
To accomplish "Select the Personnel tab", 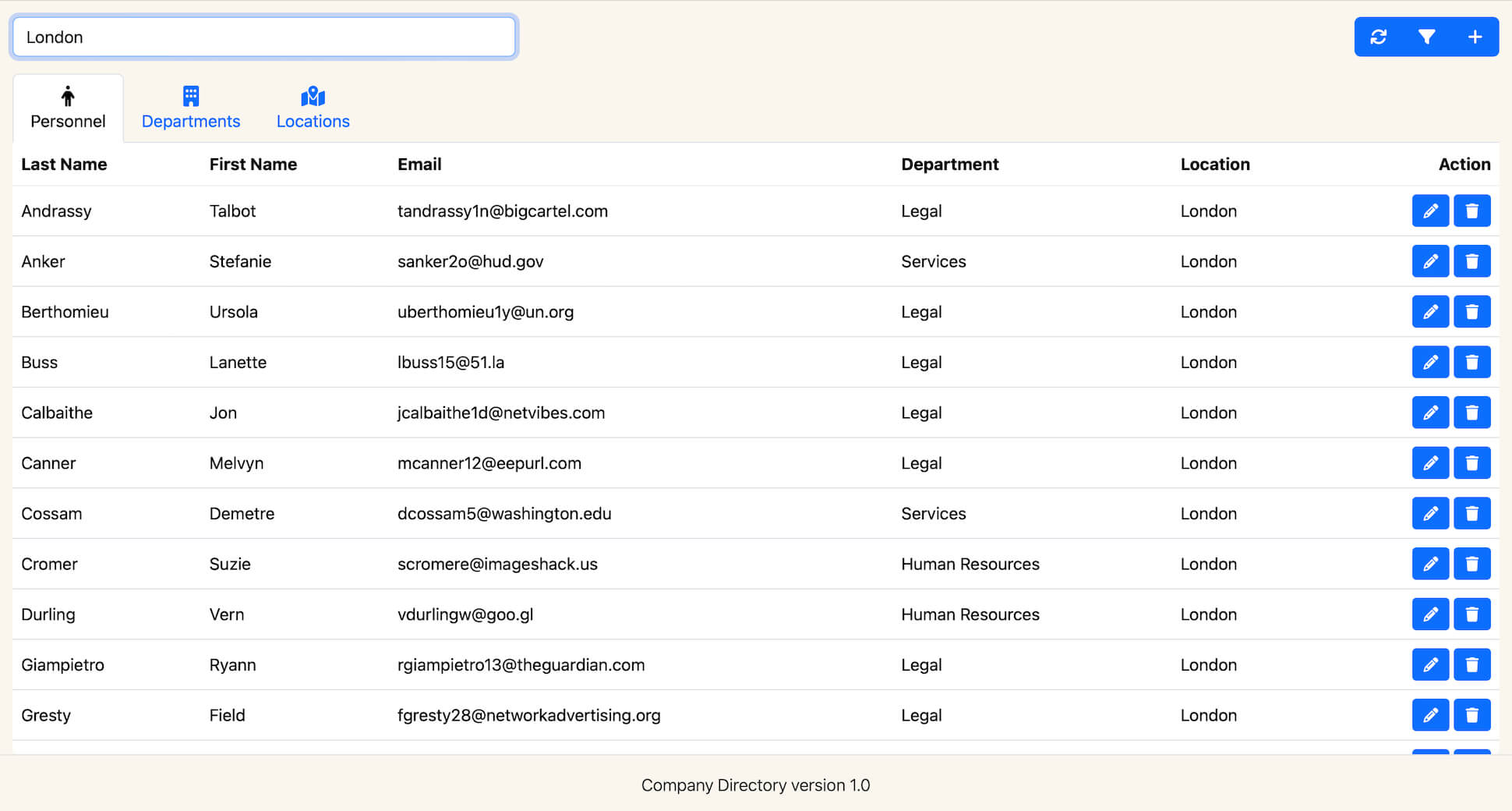I will [68, 108].
